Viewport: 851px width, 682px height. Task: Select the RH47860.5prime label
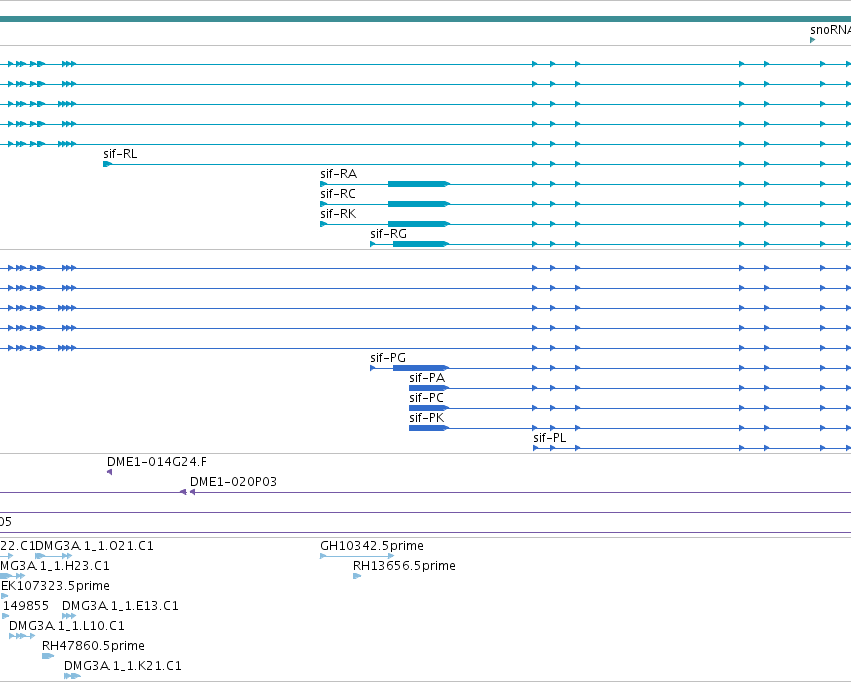(93, 646)
